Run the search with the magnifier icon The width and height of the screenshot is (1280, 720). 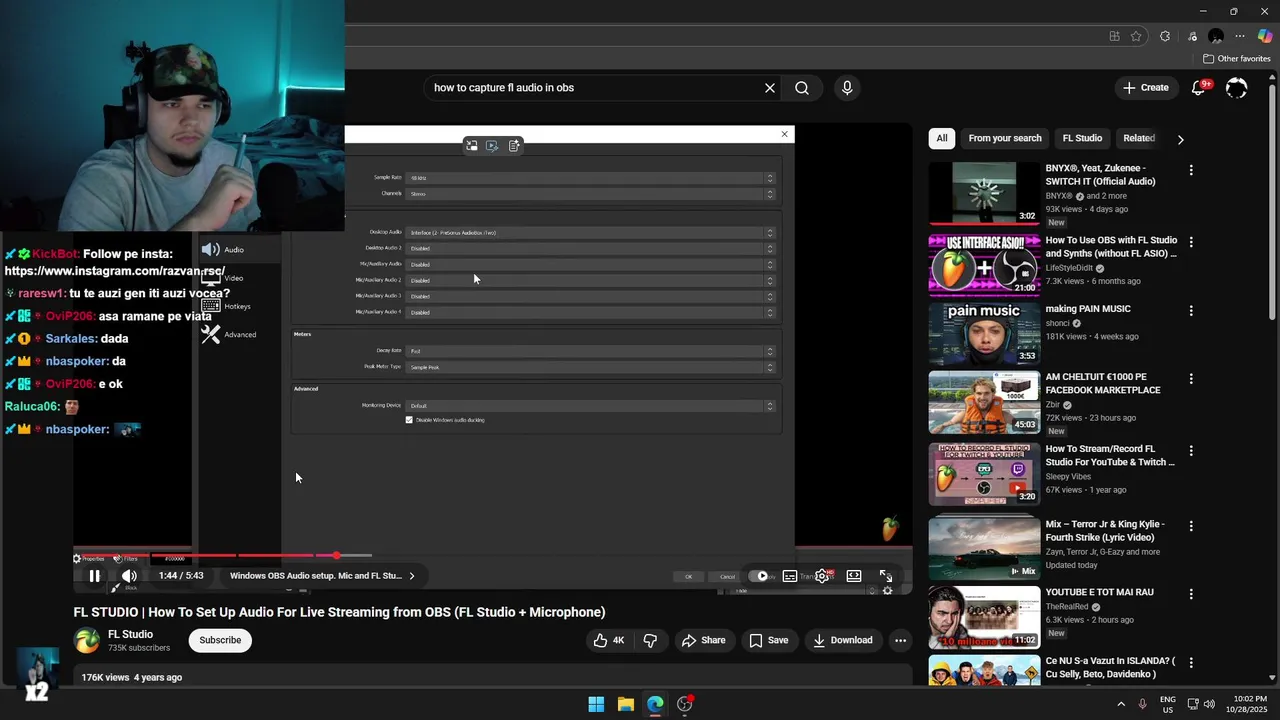[802, 88]
